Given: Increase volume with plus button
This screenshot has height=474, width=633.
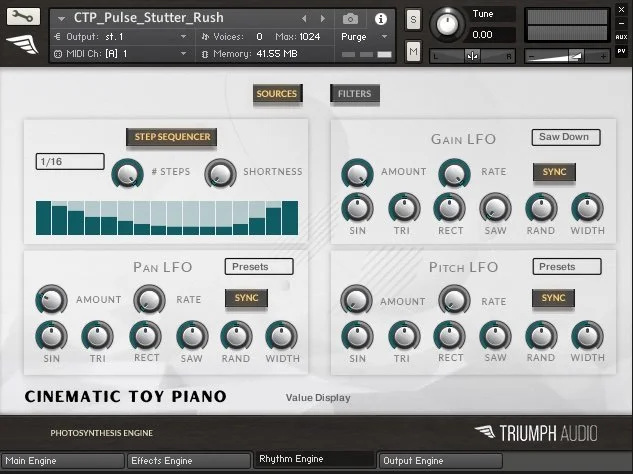Looking at the screenshot, I should point(602,57).
